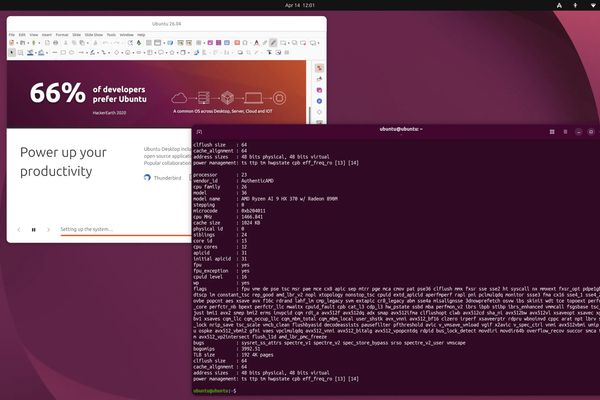The image size is (600, 400).
Task: Click the cpu MHz value '1466.841'
Action: [x=252, y=217]
